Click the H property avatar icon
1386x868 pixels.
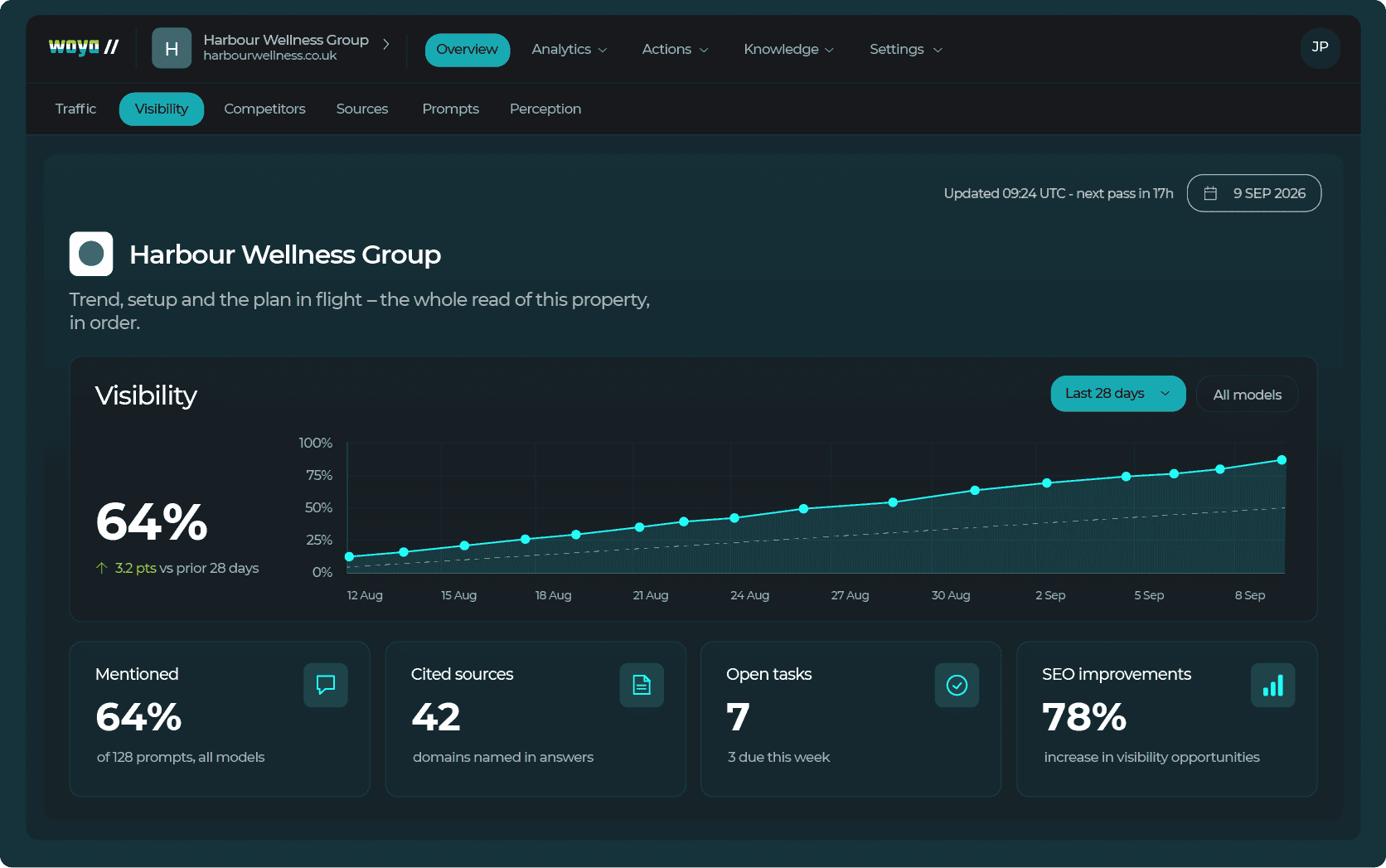coord(172,48)
